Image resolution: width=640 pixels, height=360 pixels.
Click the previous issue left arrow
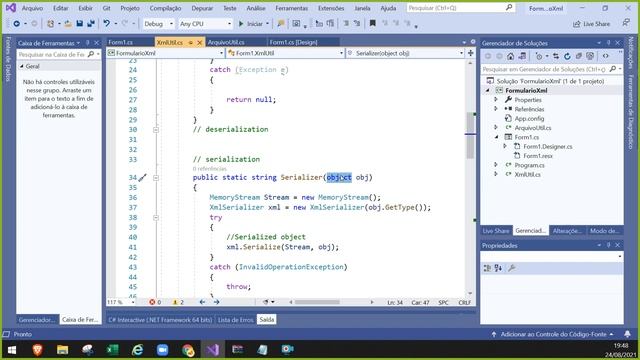pos(202,302)
